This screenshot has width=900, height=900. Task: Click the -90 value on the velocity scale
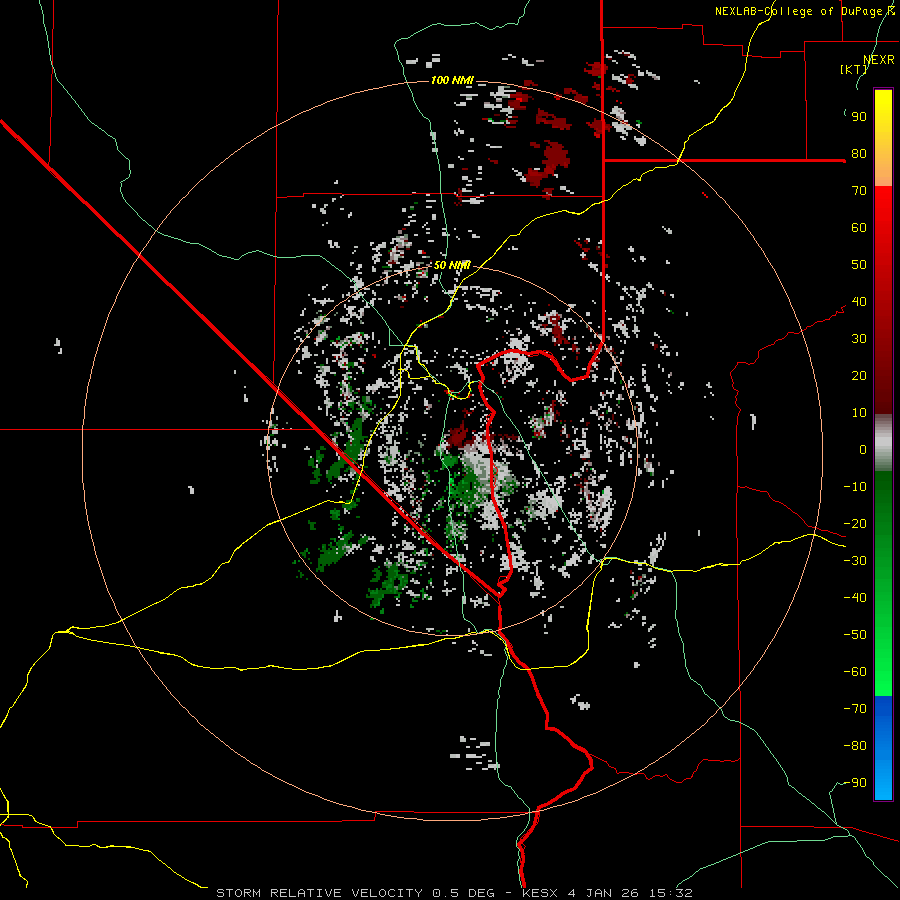pyautogui.click(x=855, y=783)
